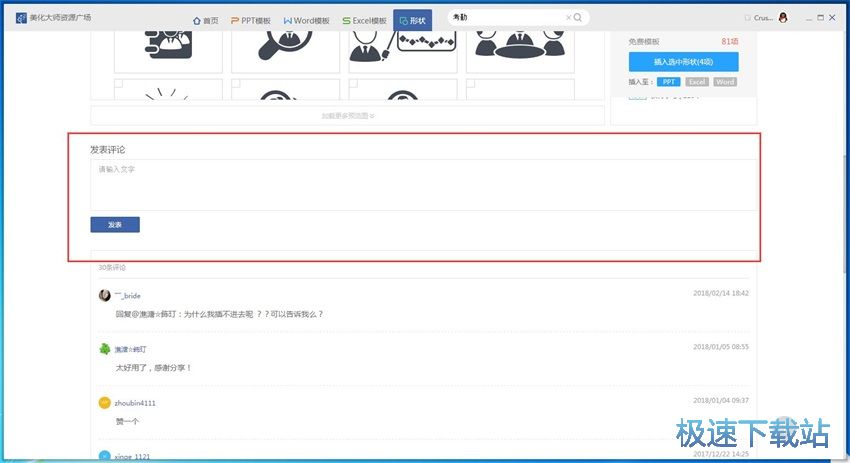850x463 pixels.
Task: Select the 形状 shapes tab
Action: [x=413, y=21]
